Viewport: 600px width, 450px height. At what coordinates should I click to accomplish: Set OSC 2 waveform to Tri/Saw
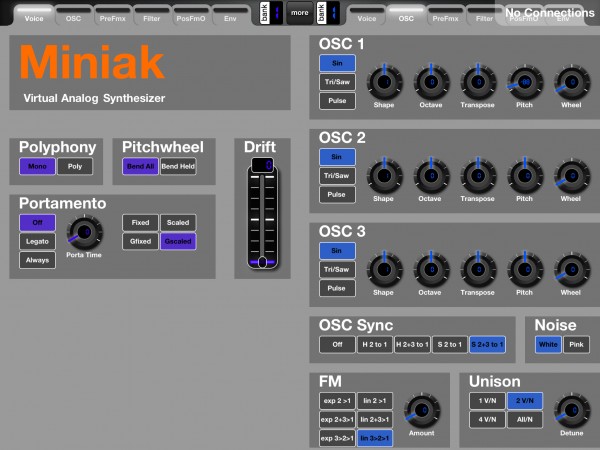337,176
